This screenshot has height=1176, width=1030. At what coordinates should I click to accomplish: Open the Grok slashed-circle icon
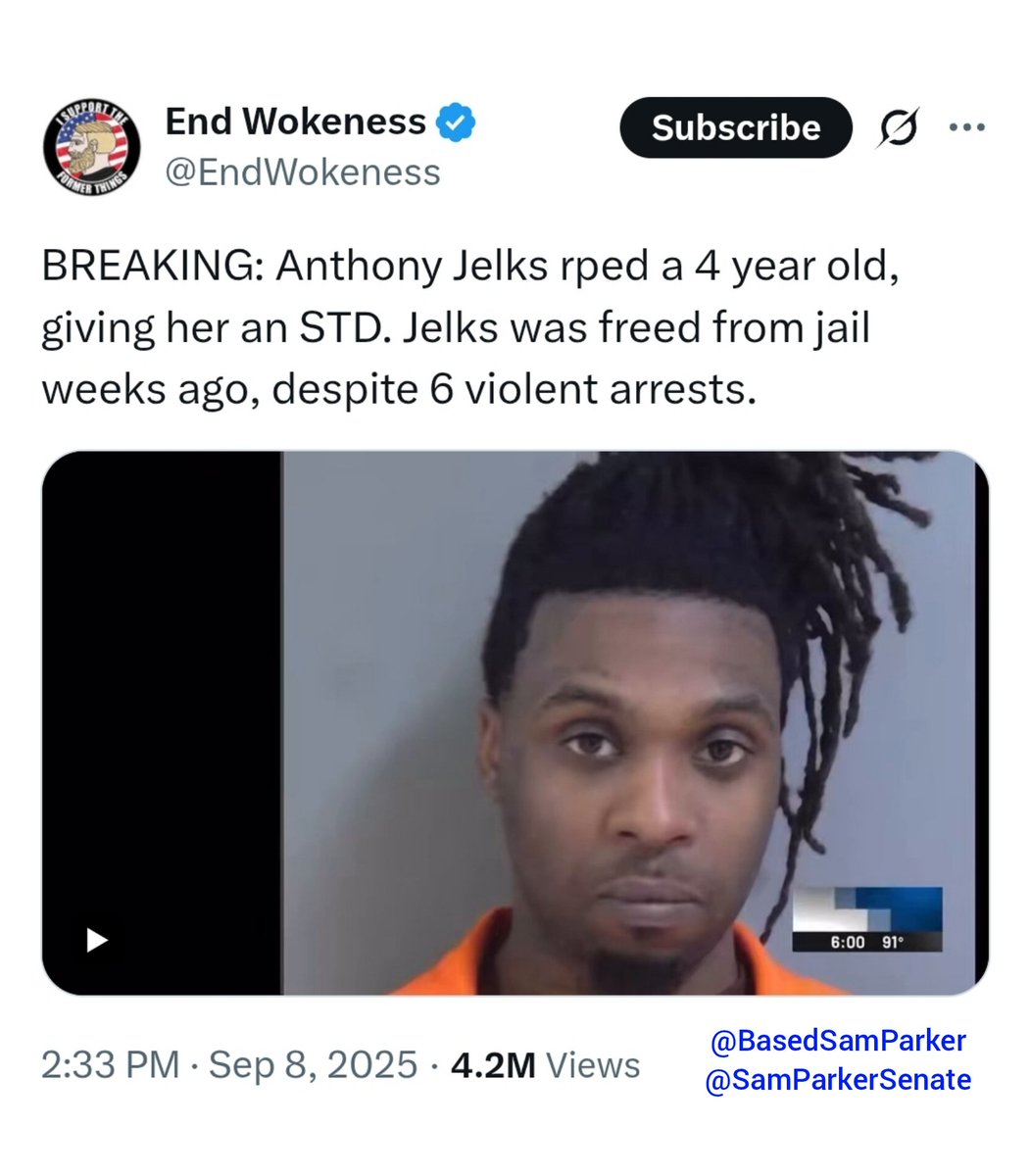(898, 127)
